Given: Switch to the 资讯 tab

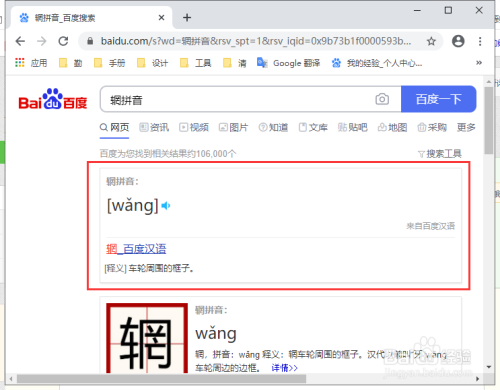Looking at the screenshot, I should [154, 127].
